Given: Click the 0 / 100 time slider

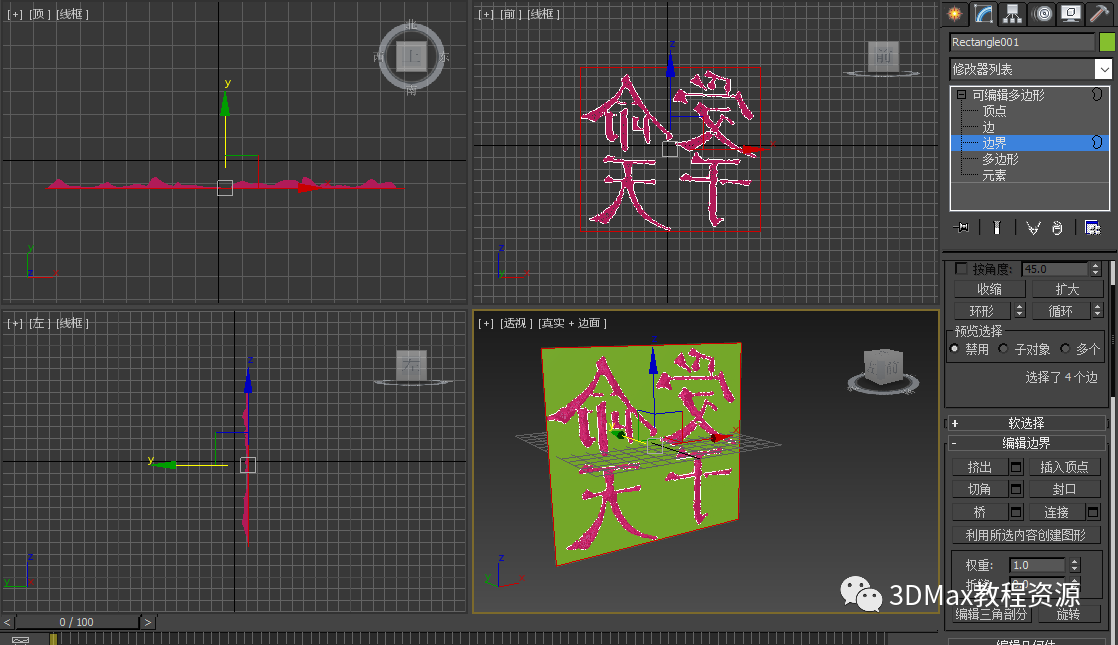Looking at the screenshot, I should [77, 622].
